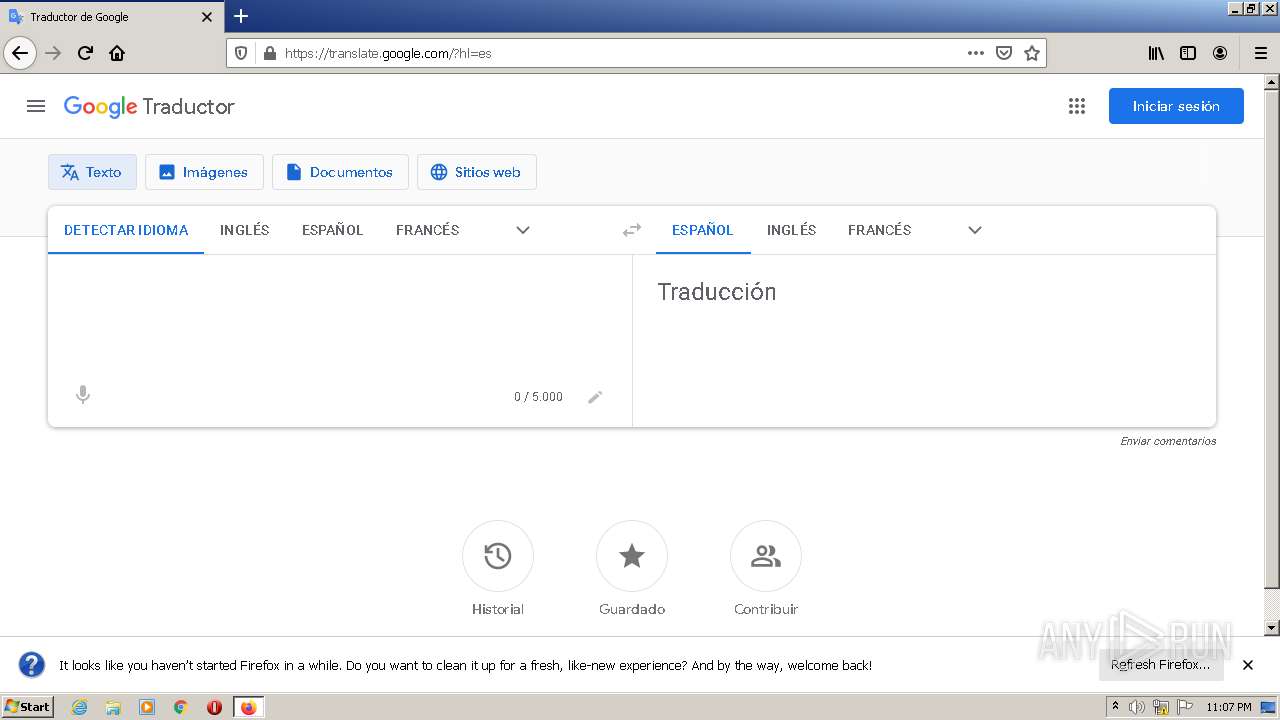Choose ESPAÑOL as the source language
Image resolution: width=1280 pixels, height=720 pixels.
tap(333, 230)
